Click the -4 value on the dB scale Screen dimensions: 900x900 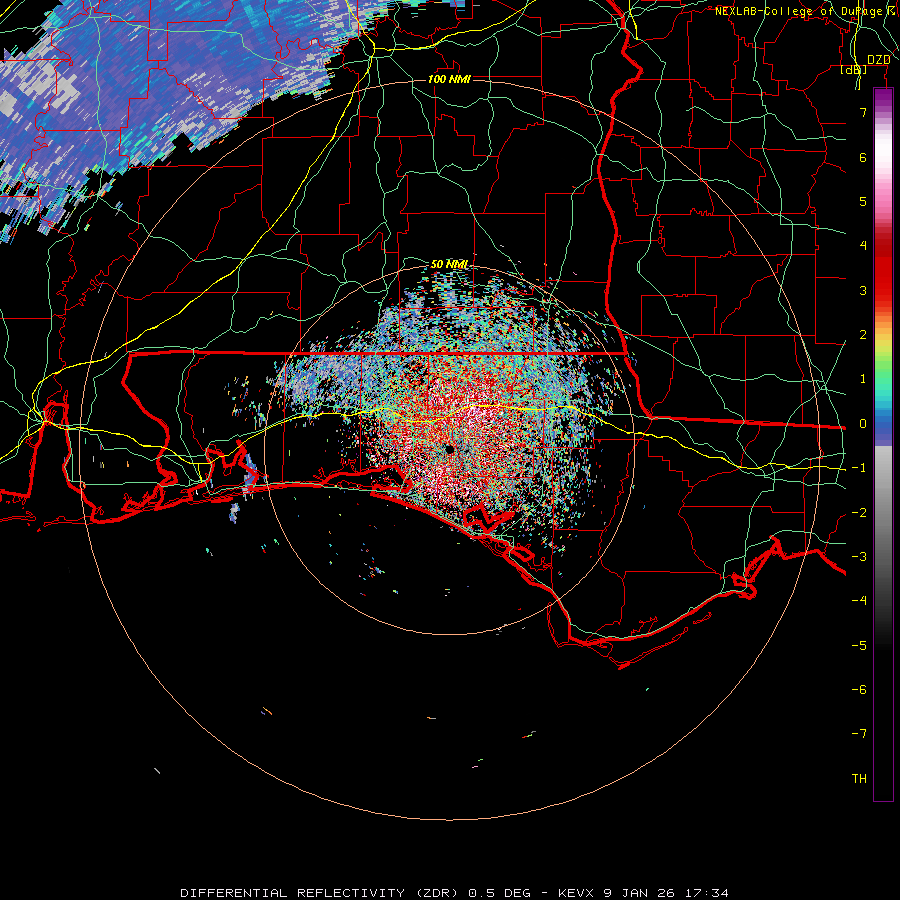pos(859,601)
